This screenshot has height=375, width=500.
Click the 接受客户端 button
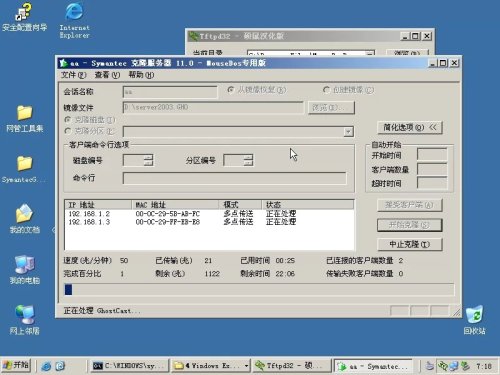click(410, 205)
